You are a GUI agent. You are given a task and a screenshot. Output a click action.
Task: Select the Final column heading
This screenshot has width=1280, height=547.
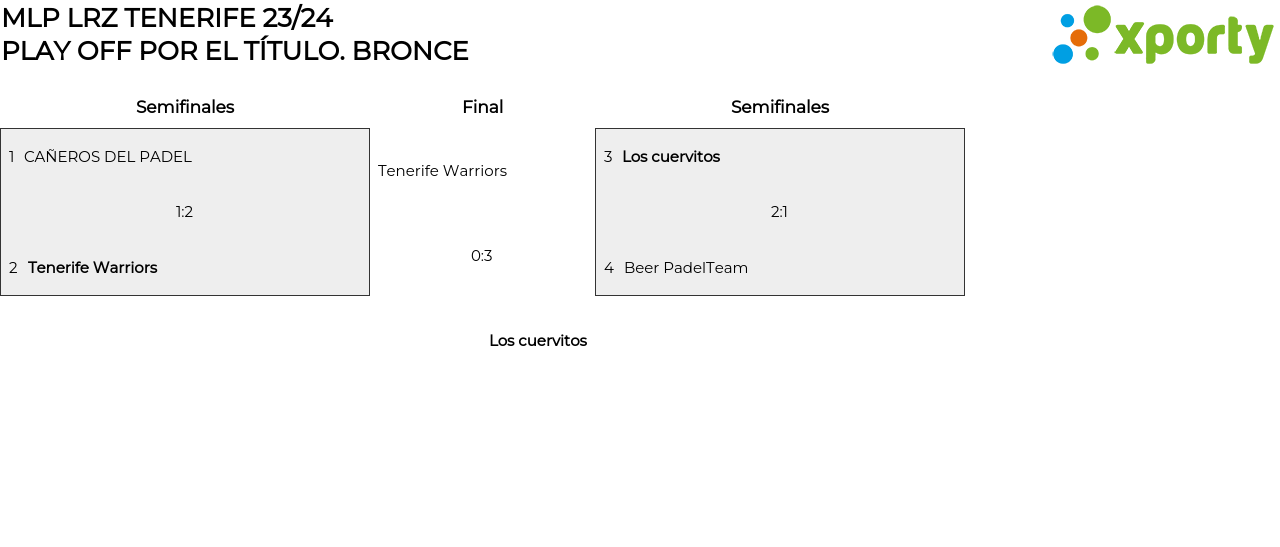coord(482,107)
